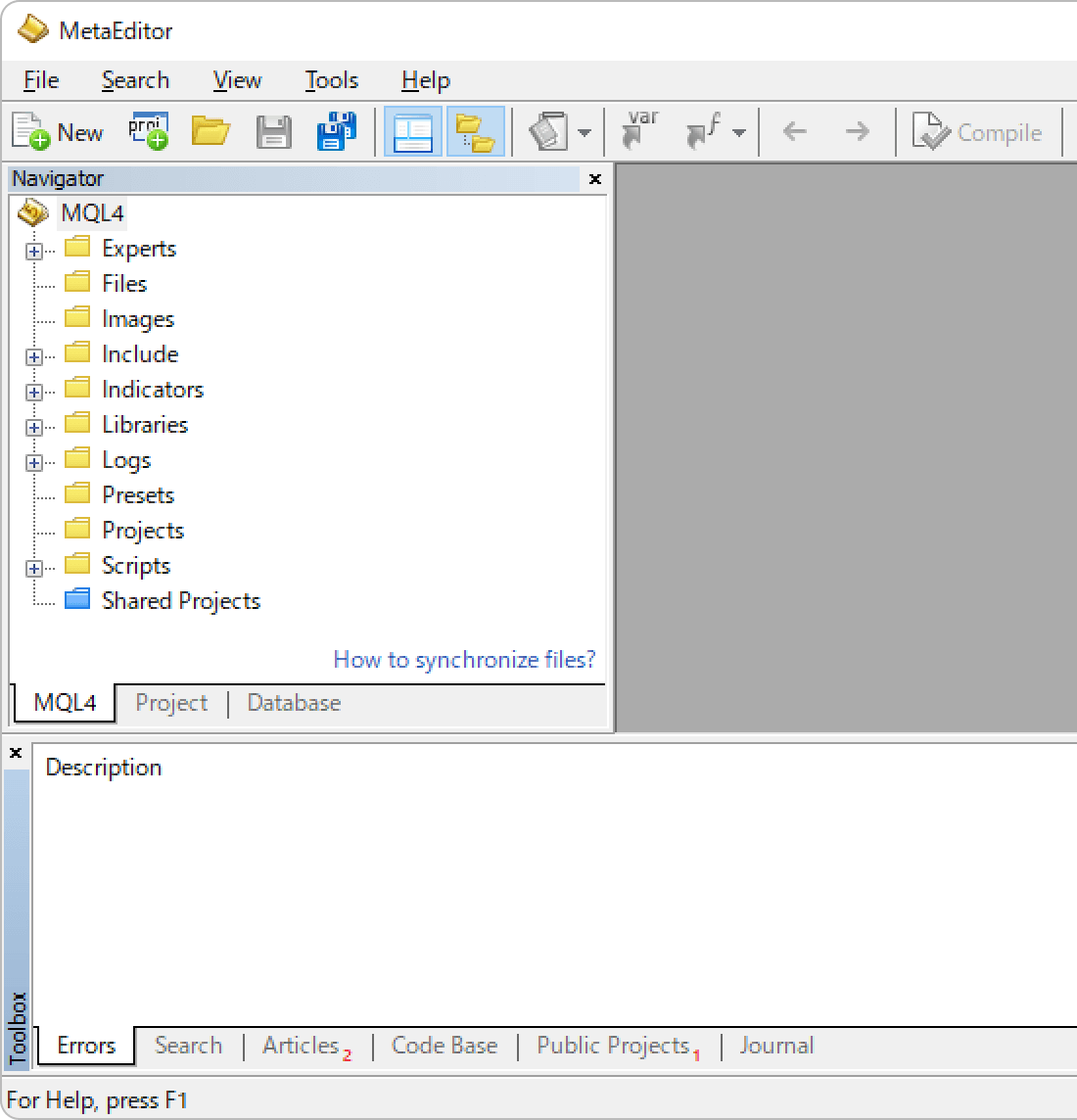Click the forward navigation arrow
This screenshot has height=1120, width=1077.
[857, 131]
